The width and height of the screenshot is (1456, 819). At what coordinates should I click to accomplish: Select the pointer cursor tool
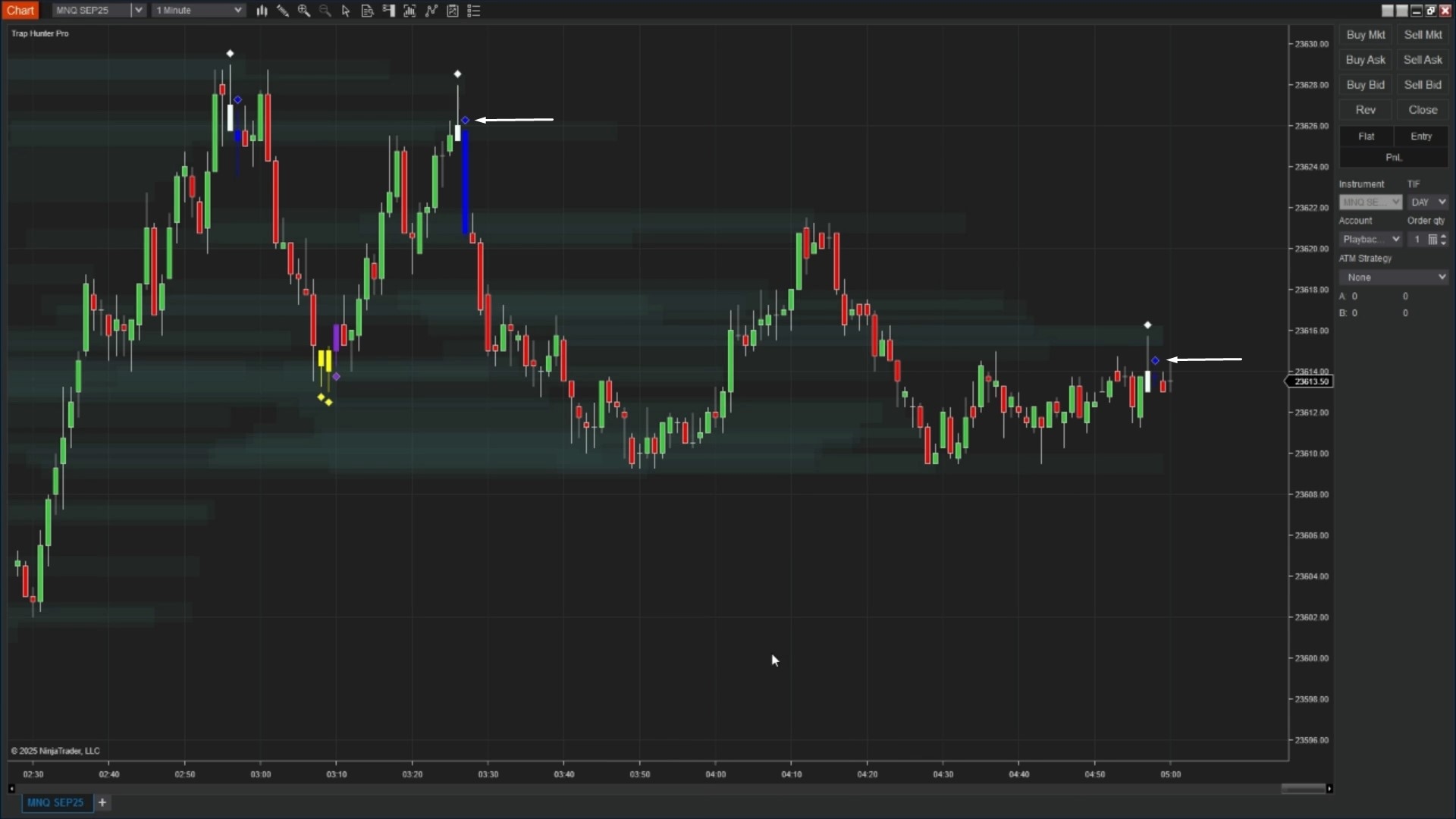click(x=346, y=11)
